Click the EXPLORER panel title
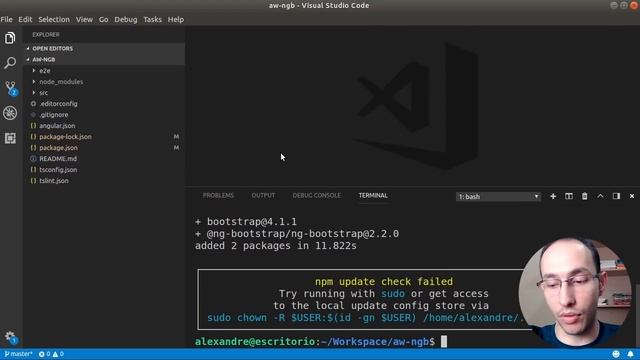 pyautogui.click(x=46, y=35)
